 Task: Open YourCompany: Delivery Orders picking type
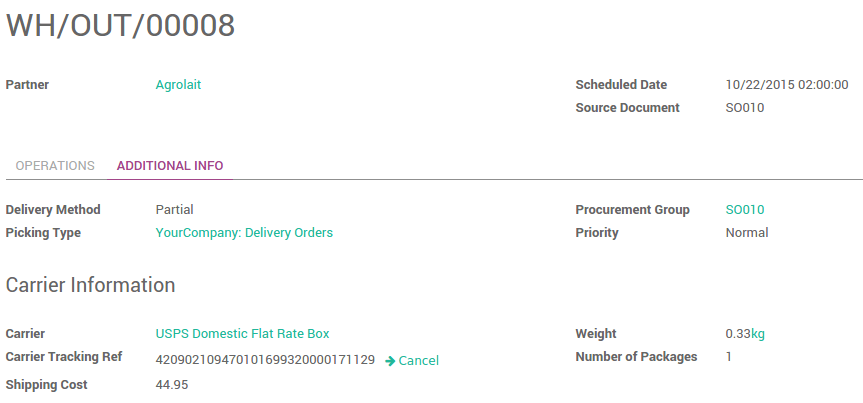(244, 233)
